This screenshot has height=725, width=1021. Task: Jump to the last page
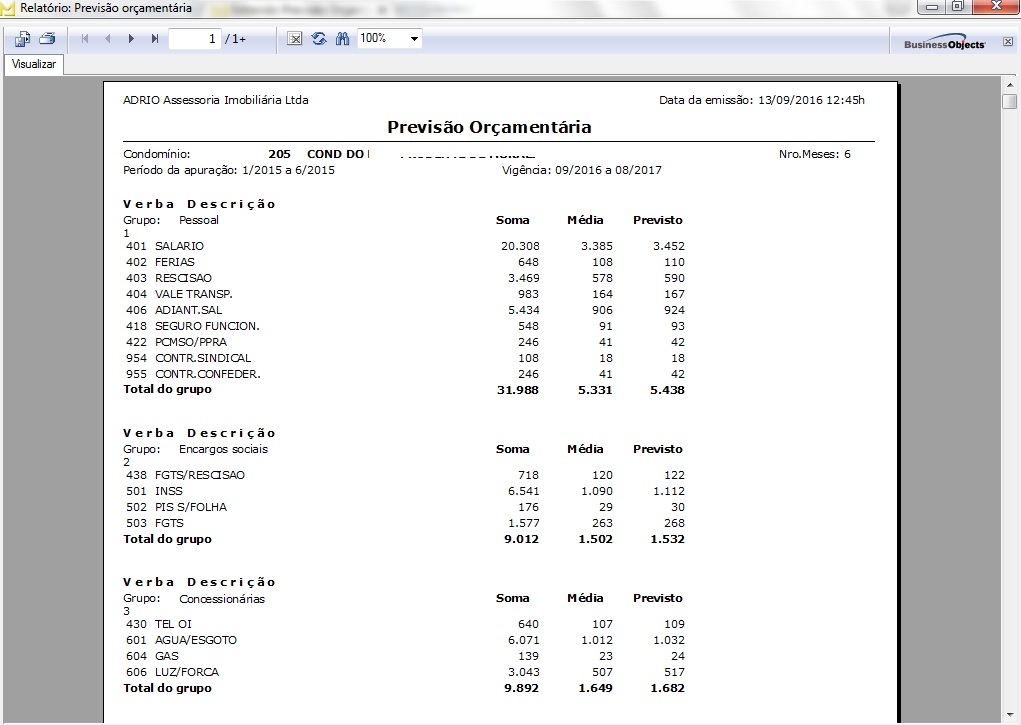(x=155, y=39)
